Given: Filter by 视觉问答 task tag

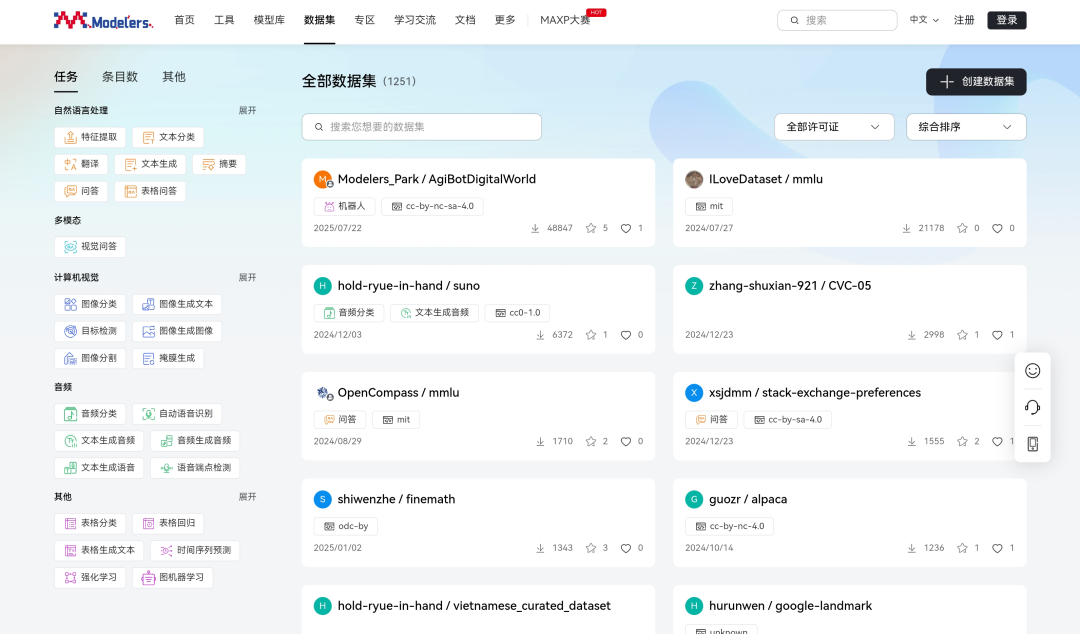Looking at the screenshot, I should 90,246.
